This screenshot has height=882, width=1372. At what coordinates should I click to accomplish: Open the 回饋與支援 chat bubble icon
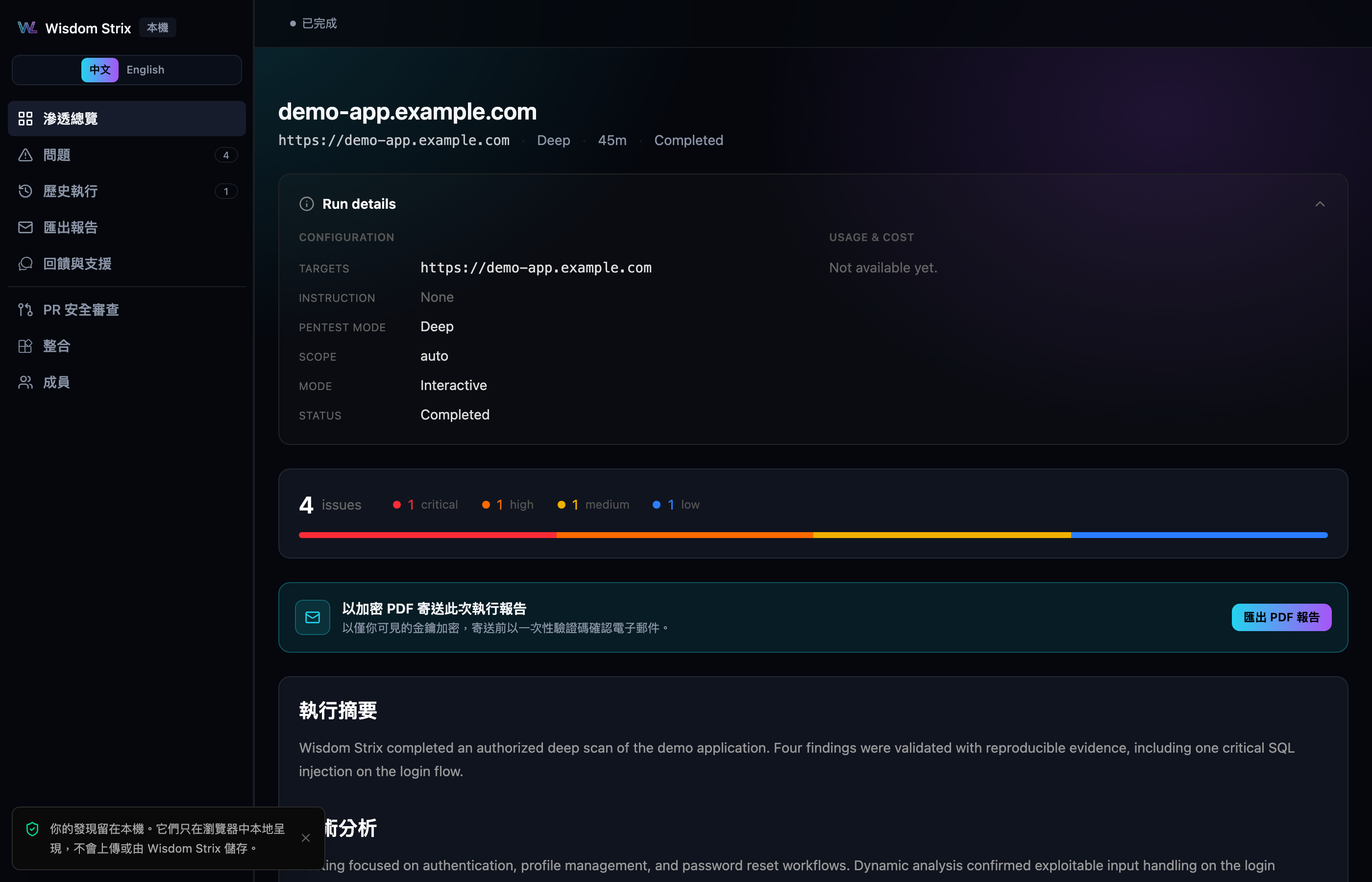(25, 264)
